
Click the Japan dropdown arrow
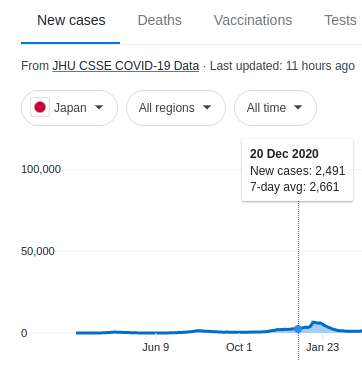pos(99,107)
